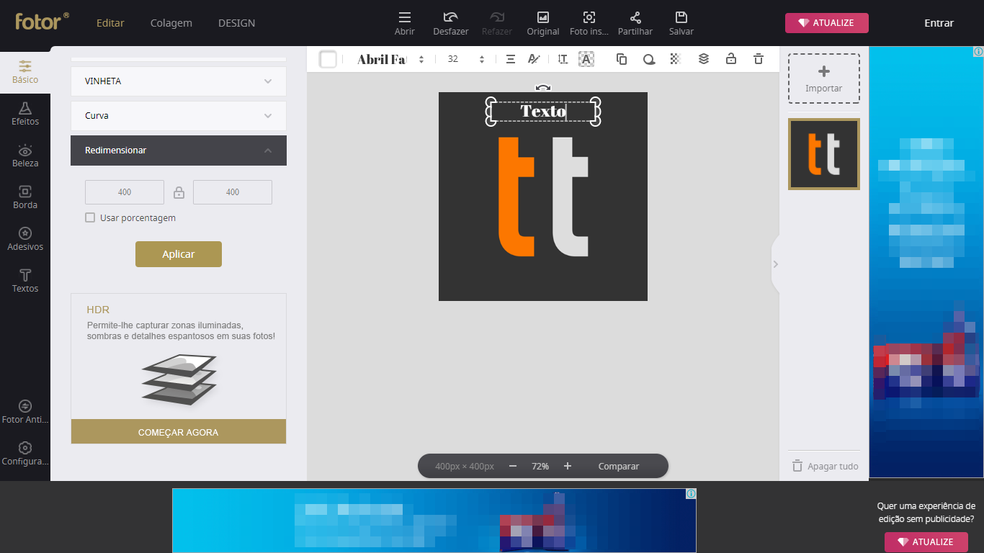
Task: Open the transparency options icon
Action: pos(675,59)
